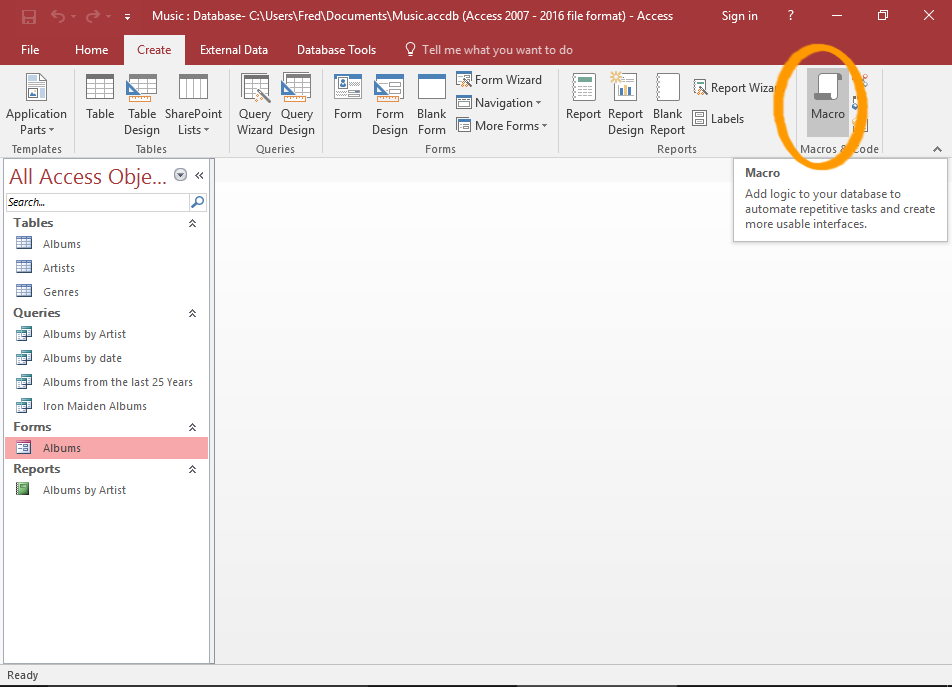952x687 pixels.
Task: Create a new Table
Action: click(100, 97)
